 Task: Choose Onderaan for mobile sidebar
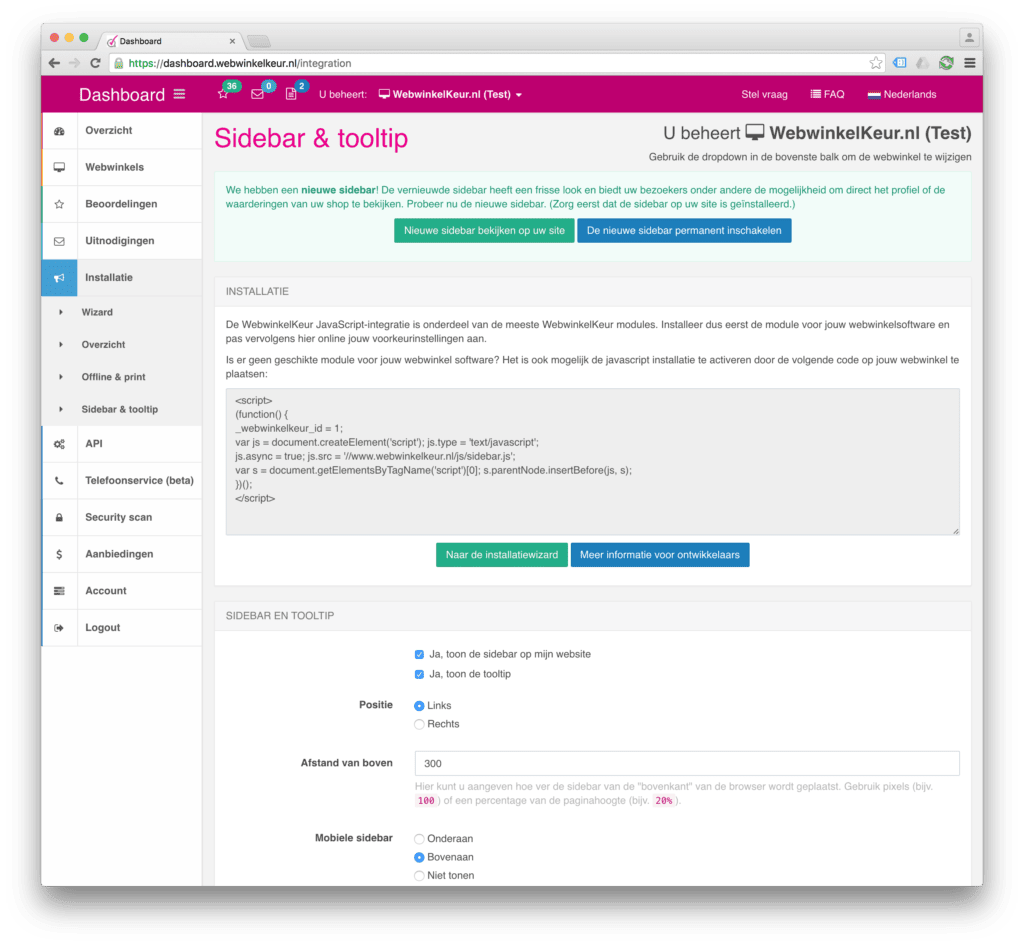[x=420, y=839]
